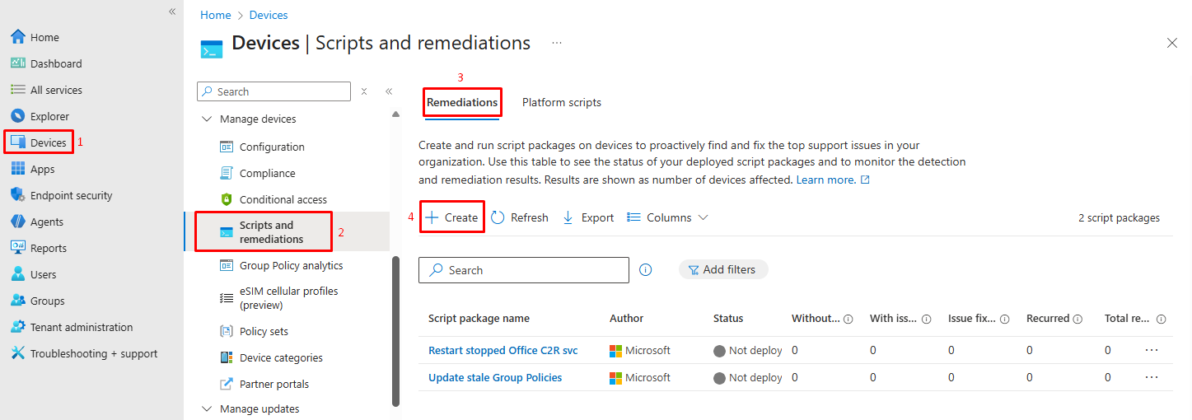Click the Endpoint security shield icon
This screenshot has width=1192, height=420.
(x=18, y=196)
